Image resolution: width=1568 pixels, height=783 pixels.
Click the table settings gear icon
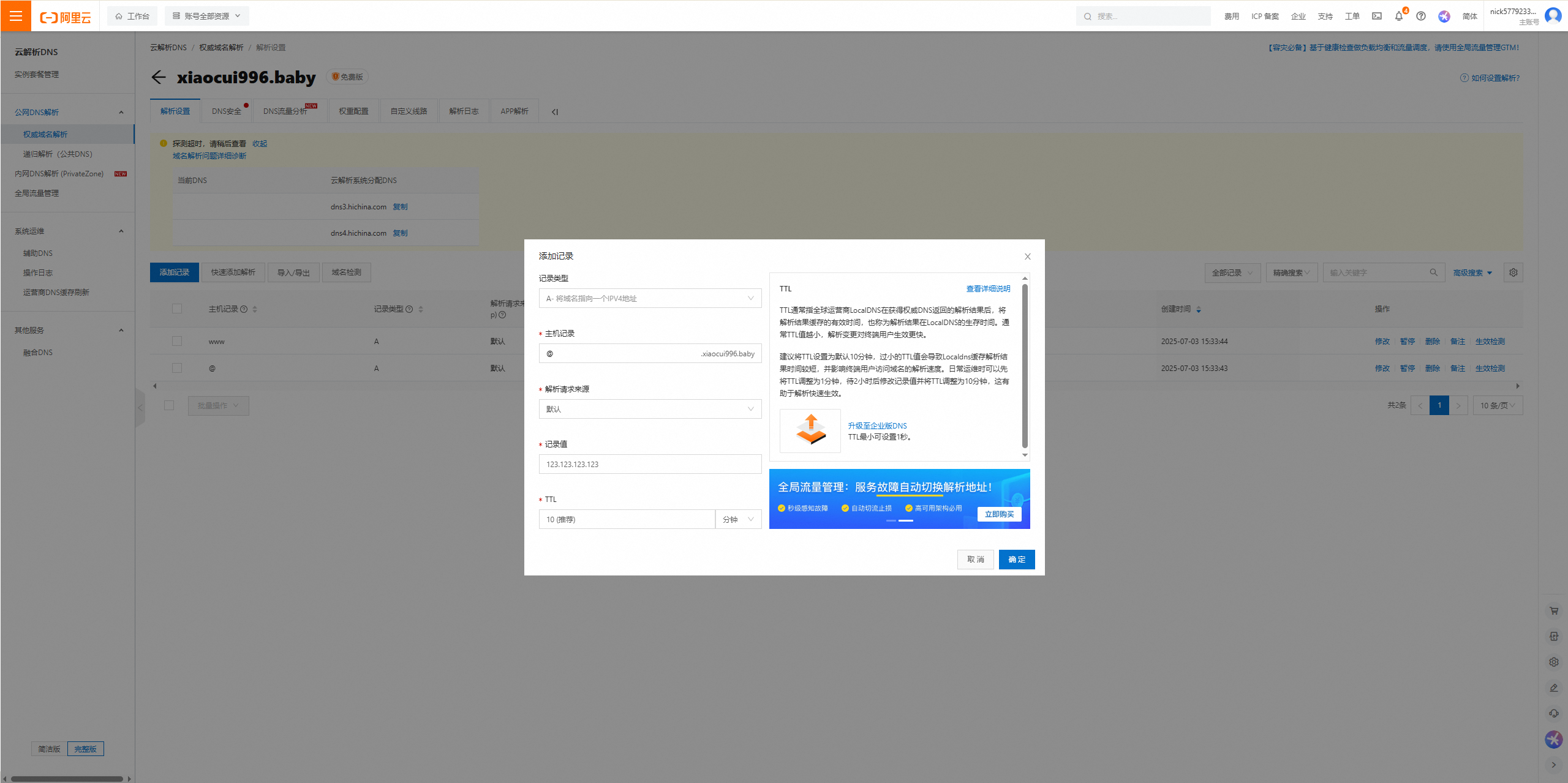[x=1513, y=272]
